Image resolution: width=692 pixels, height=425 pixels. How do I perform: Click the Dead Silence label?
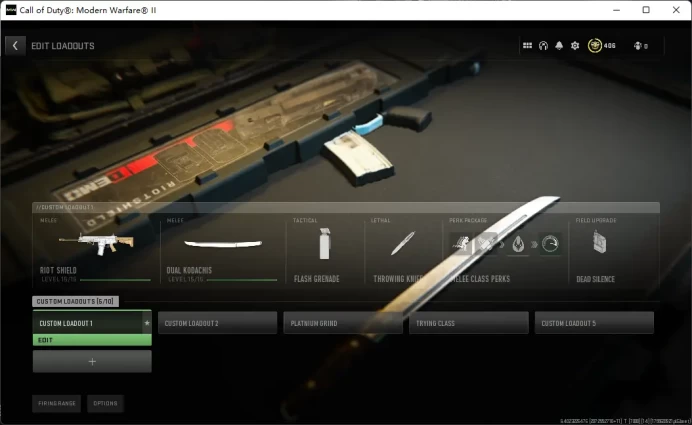[595, 279]
